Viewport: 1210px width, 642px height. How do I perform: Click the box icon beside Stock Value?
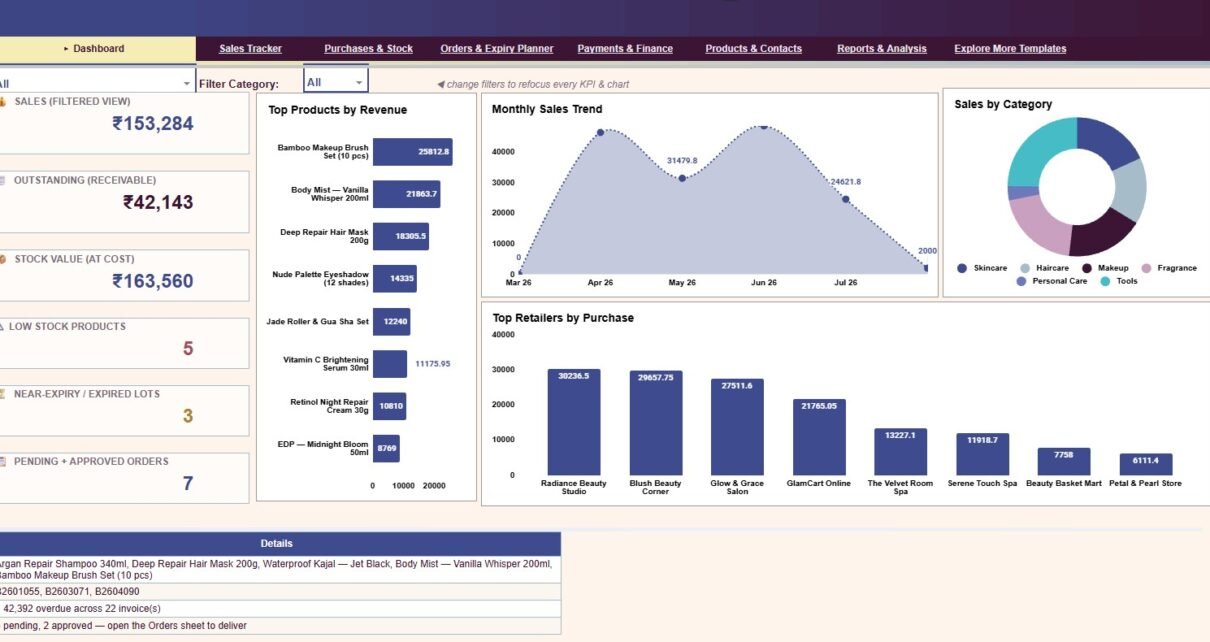(x=3, y=259)
